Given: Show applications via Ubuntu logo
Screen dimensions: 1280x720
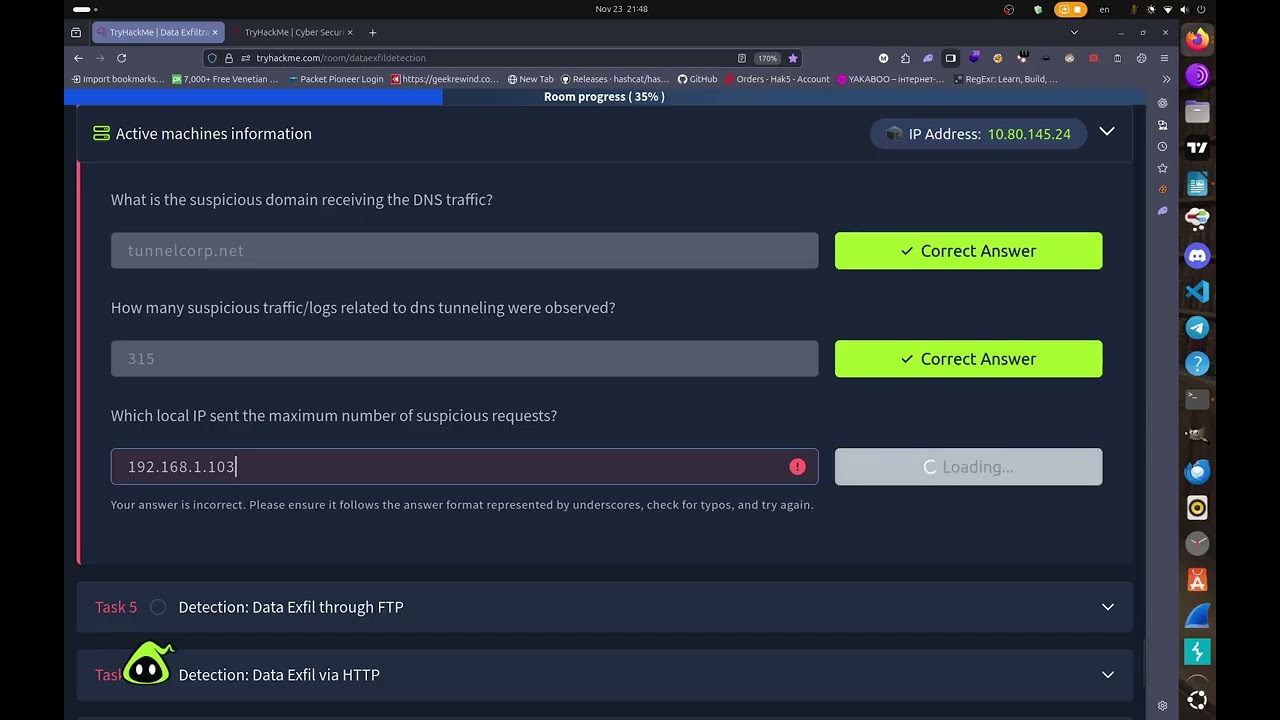Looking at the screenshot, I should pyautogui.click(x=1197, y=699).
